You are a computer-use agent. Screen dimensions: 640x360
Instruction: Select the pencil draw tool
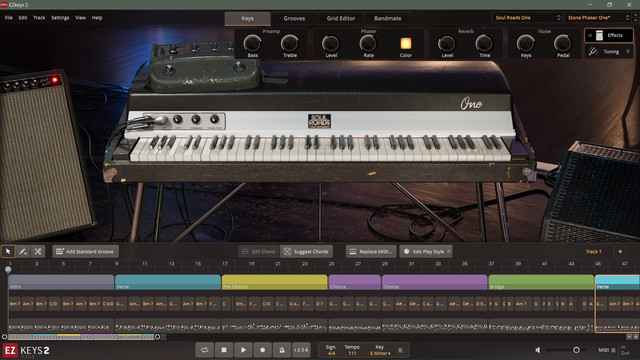click(x=23, y=251)
